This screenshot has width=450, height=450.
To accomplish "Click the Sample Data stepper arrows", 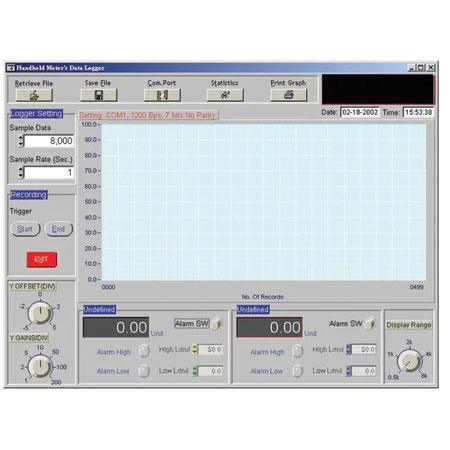I will click(x=21, y=141).
